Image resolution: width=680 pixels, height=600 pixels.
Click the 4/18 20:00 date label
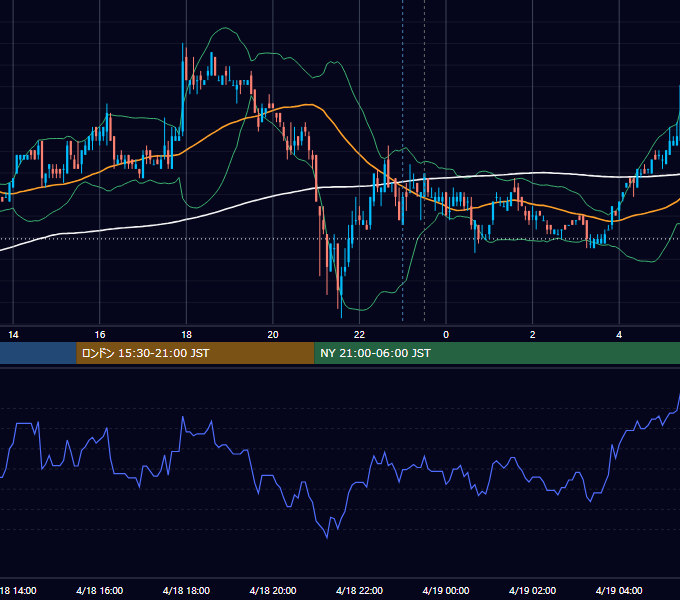click(x=273, y=590)
